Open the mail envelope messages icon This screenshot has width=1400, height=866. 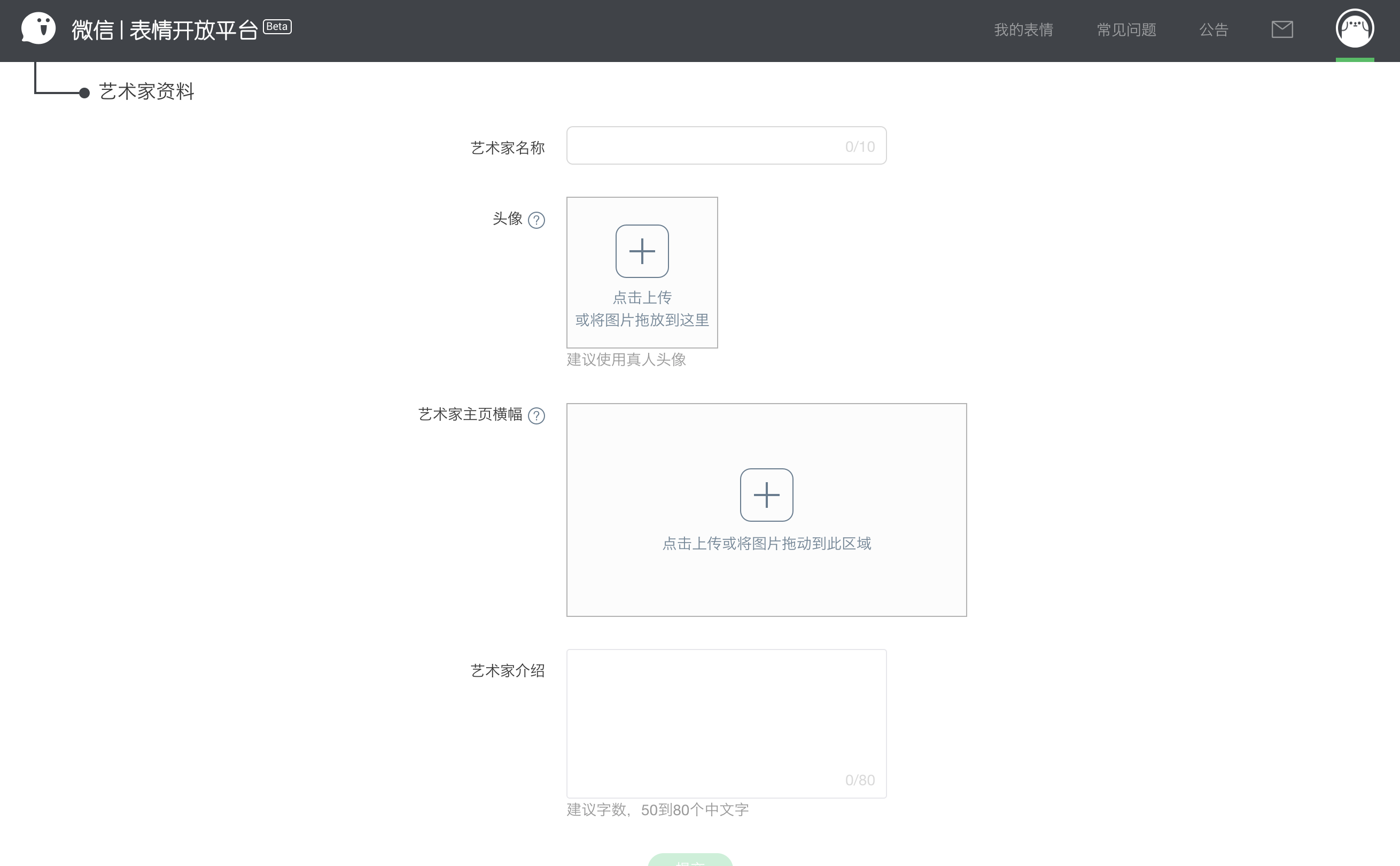(x=1281, y=29)
